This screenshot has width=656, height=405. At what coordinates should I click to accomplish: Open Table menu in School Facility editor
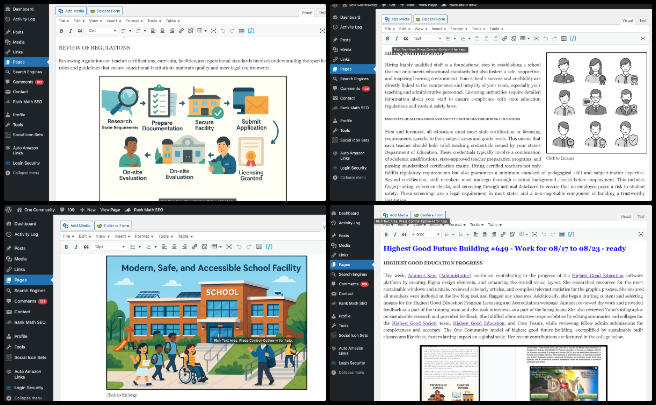185,236
